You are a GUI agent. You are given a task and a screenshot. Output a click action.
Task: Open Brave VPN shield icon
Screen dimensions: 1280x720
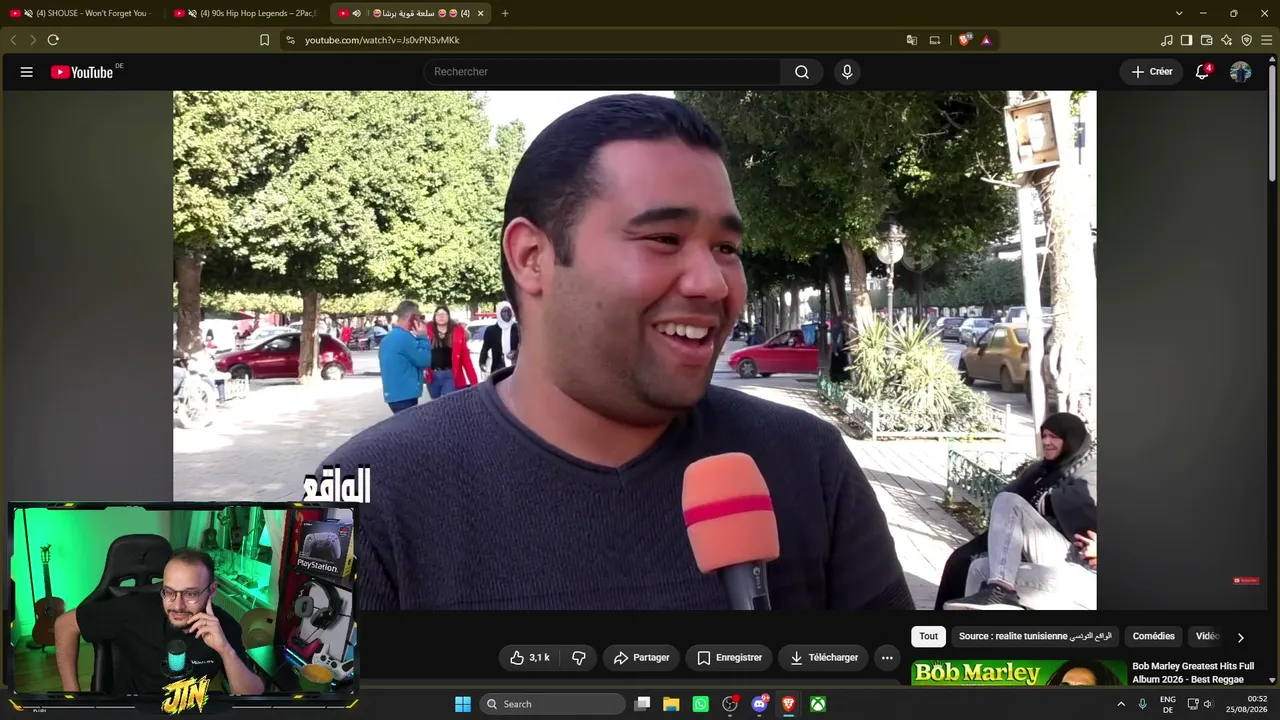1247,40
